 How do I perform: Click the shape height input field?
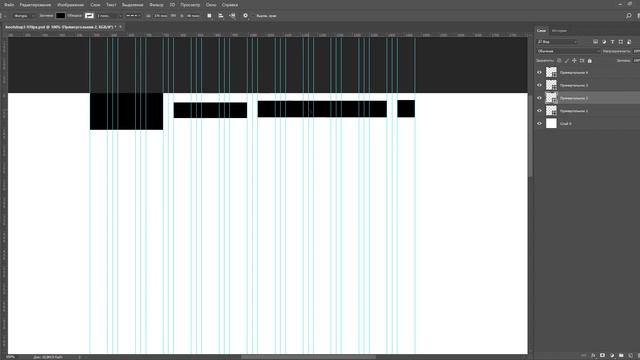tap(193, 16)
